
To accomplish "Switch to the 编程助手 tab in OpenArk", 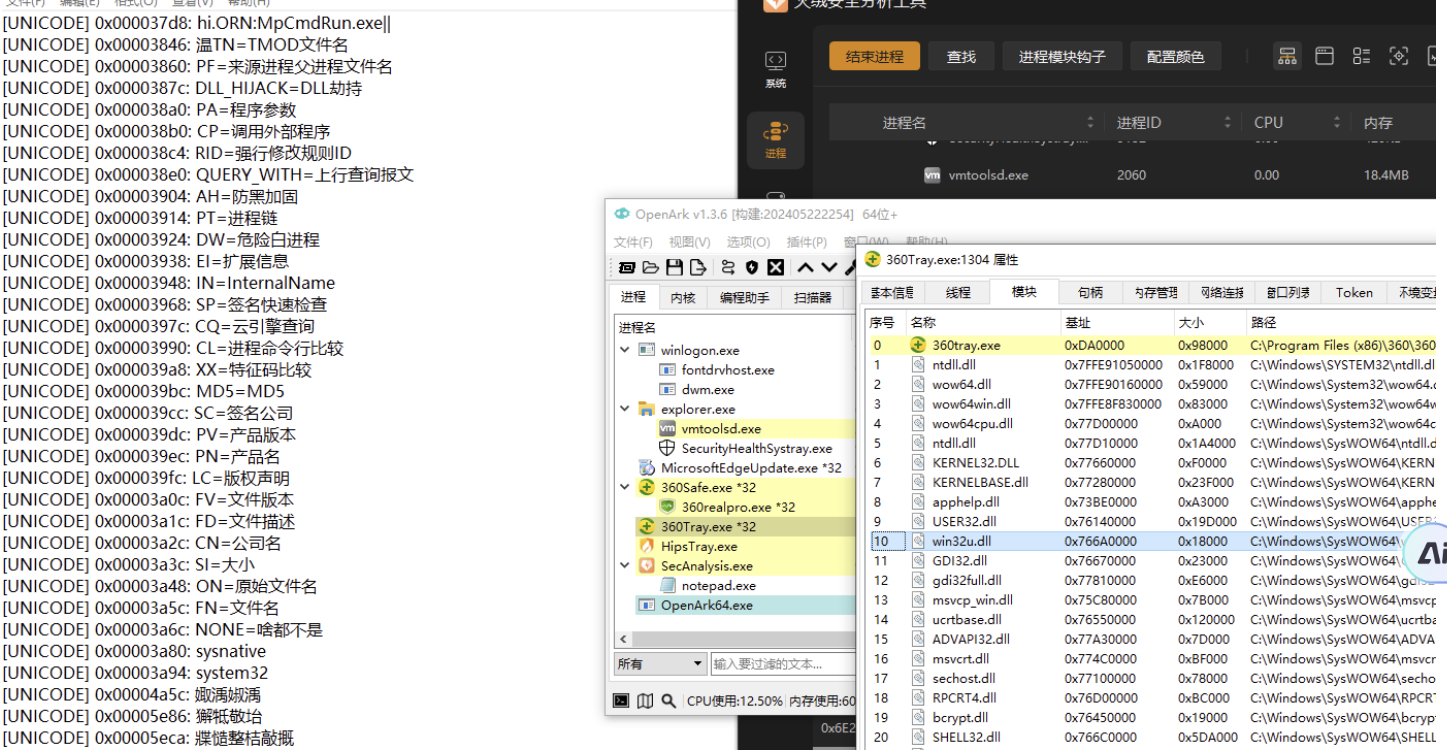I will click(745, 297).
